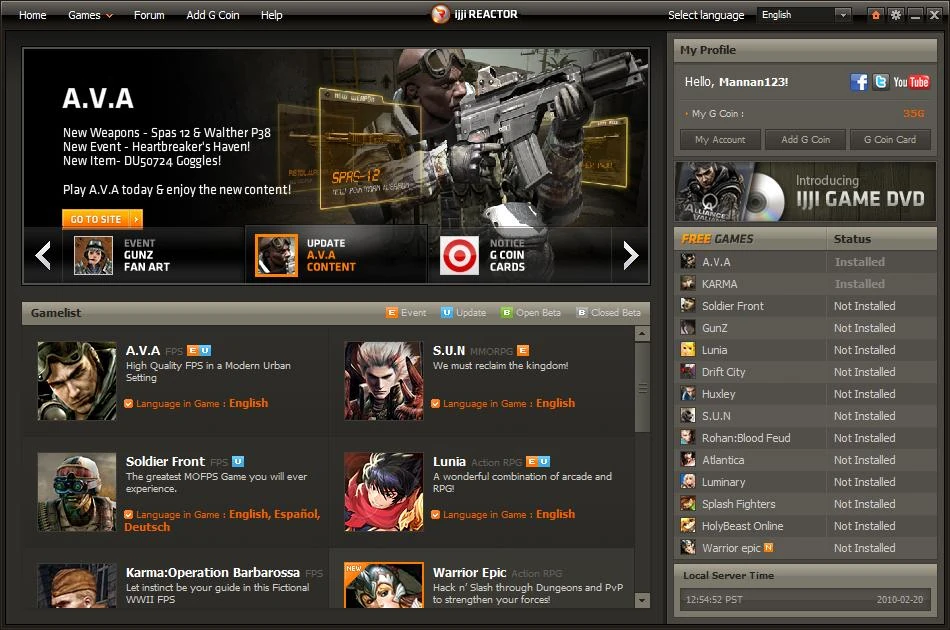Open the A.V.A title in Gamelist
This screenshot has height=630, width=950.
(143, 351)
